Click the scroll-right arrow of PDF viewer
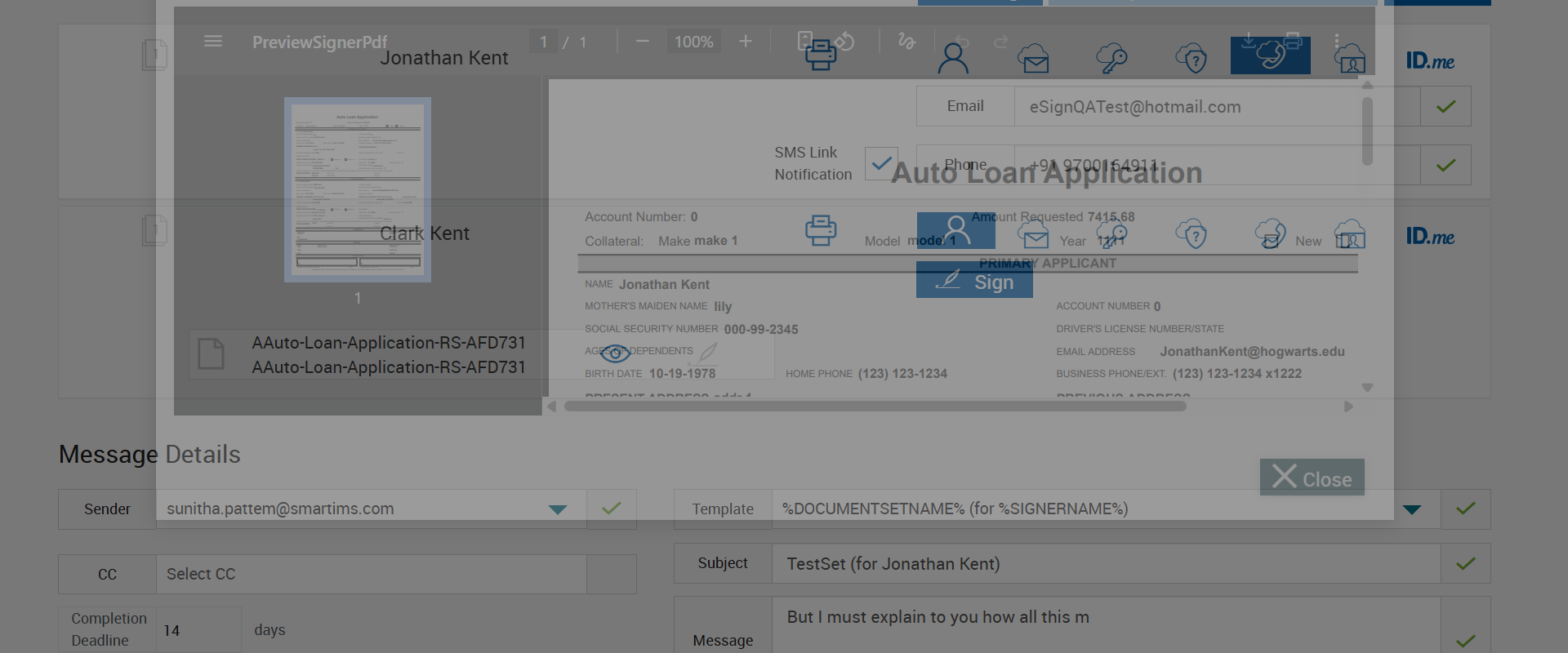 1348,406
